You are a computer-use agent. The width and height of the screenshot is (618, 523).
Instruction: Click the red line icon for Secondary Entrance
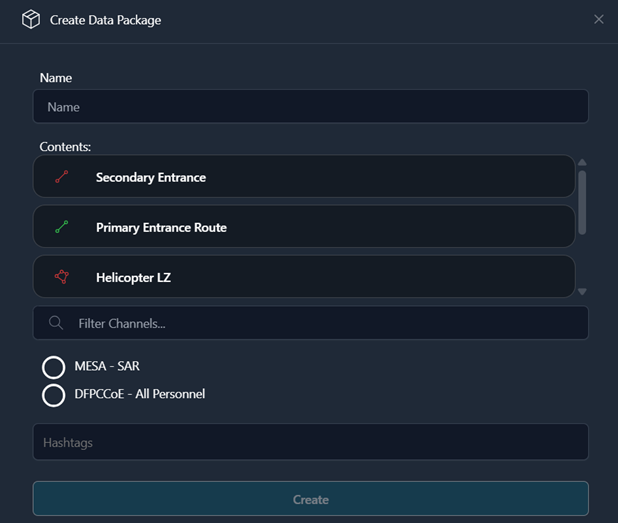pyautogui.click(x=61, y=177)
